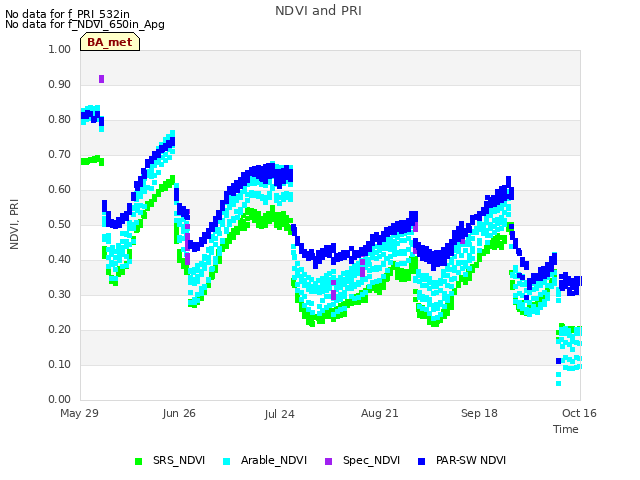This screenshot has width=640, height=480.
Task: Select the PAR-SW NDVI legend label
Action: pos(471,460)
